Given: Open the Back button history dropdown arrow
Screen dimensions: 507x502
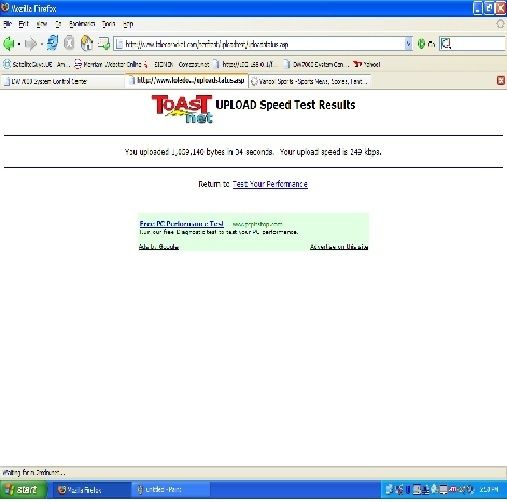Looking at the screenshot, I should point(19,44).
